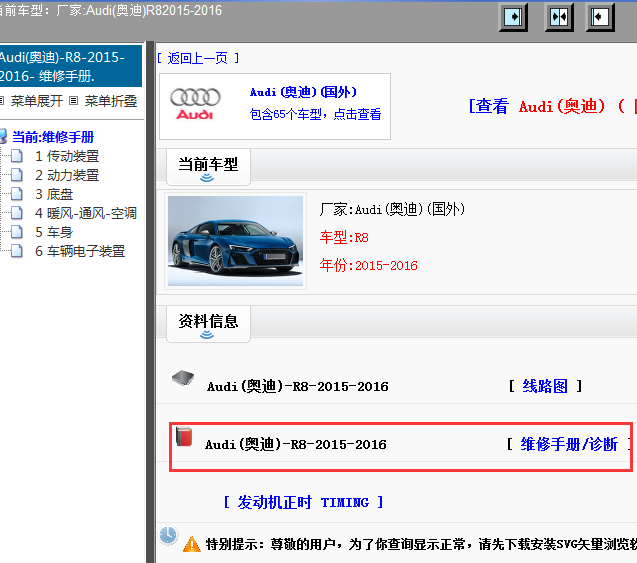
Task: Click the page icon beside 3 底盘
Action: click(17, 194)
